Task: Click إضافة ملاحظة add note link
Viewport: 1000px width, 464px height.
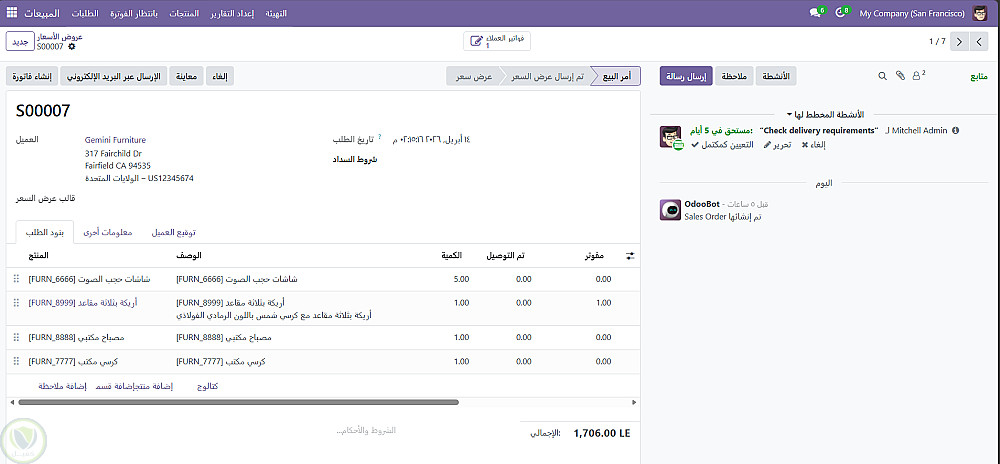Action: [x=62, y=386]
